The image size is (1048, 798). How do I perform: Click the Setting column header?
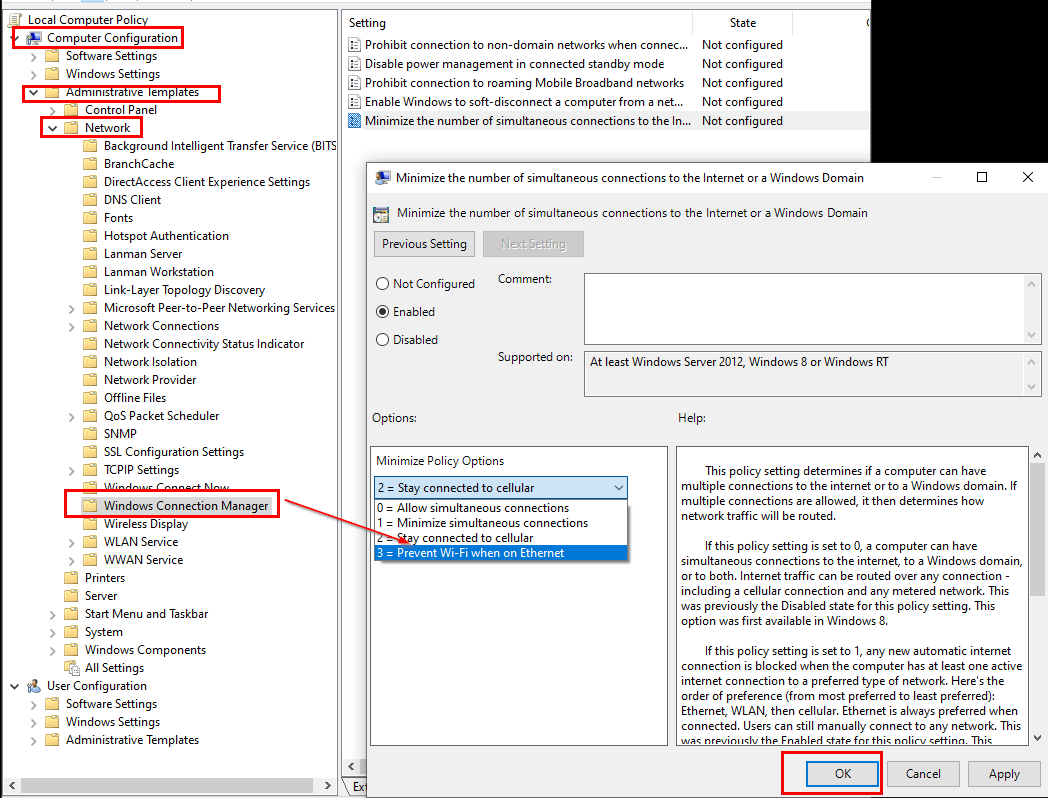coord(518,23)
